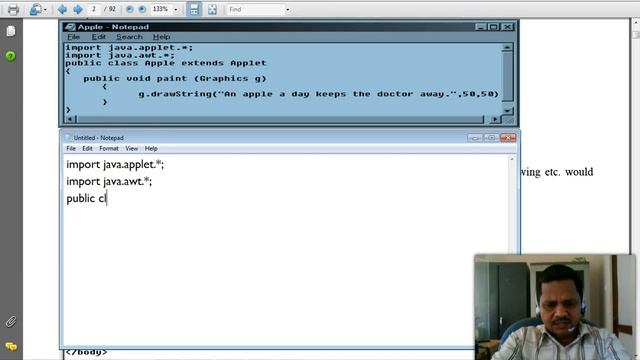Open Edit menu in Apple Notepad image
This screenshot has width=640, height=360.
click(98, 37)
